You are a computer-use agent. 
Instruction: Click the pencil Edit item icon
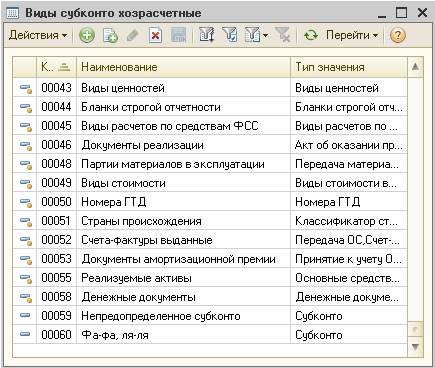(133, 35)
